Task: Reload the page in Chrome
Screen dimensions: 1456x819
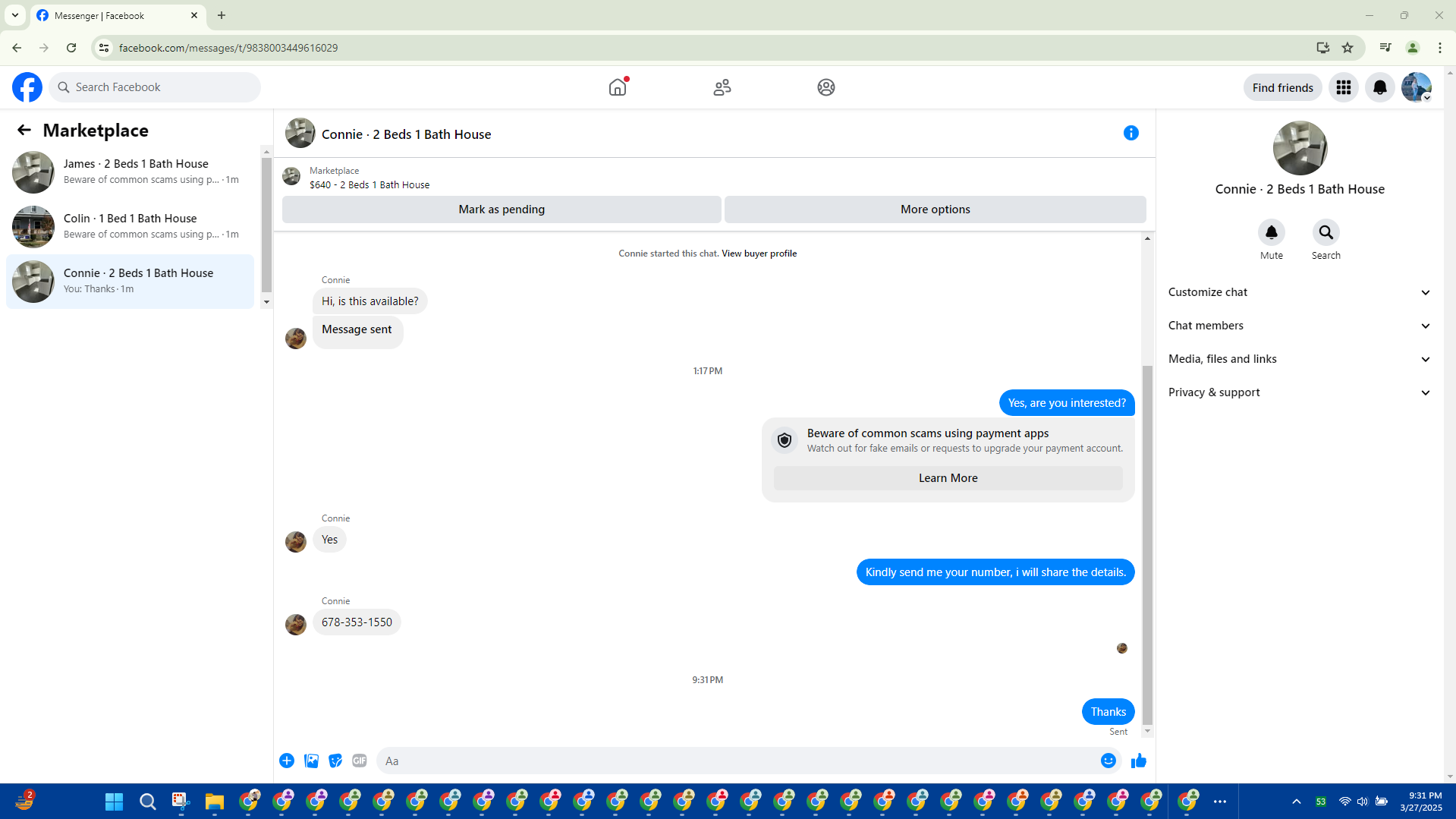Action: (71, 48)
